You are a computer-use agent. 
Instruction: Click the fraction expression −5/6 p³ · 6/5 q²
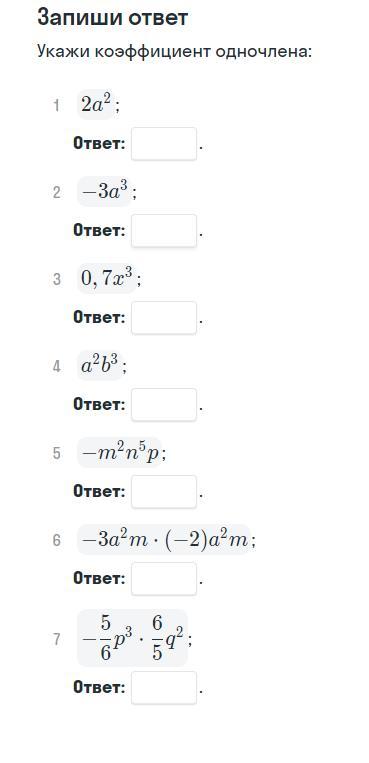132,638
